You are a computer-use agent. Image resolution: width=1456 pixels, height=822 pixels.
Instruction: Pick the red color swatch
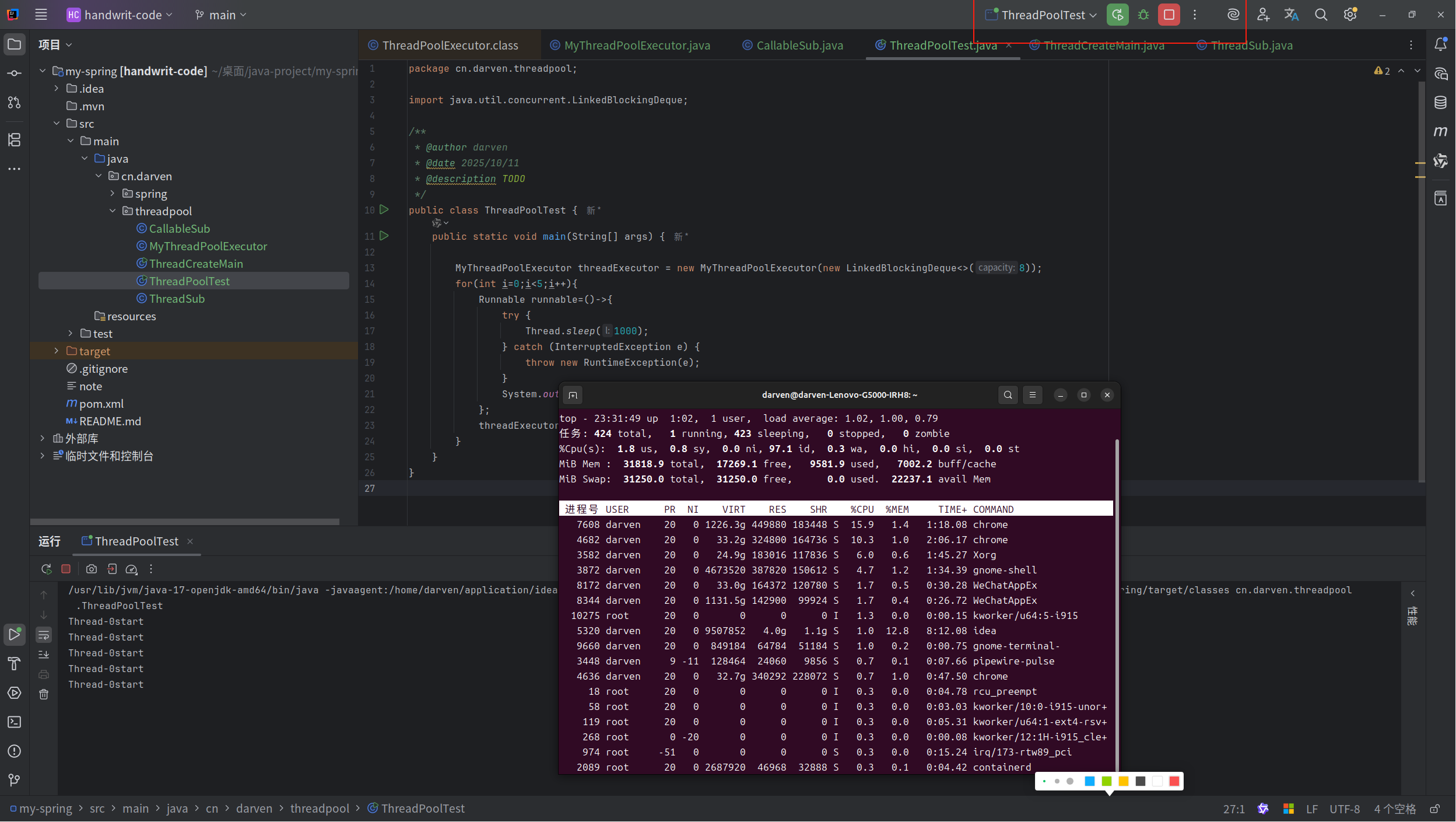[1174, 781]
